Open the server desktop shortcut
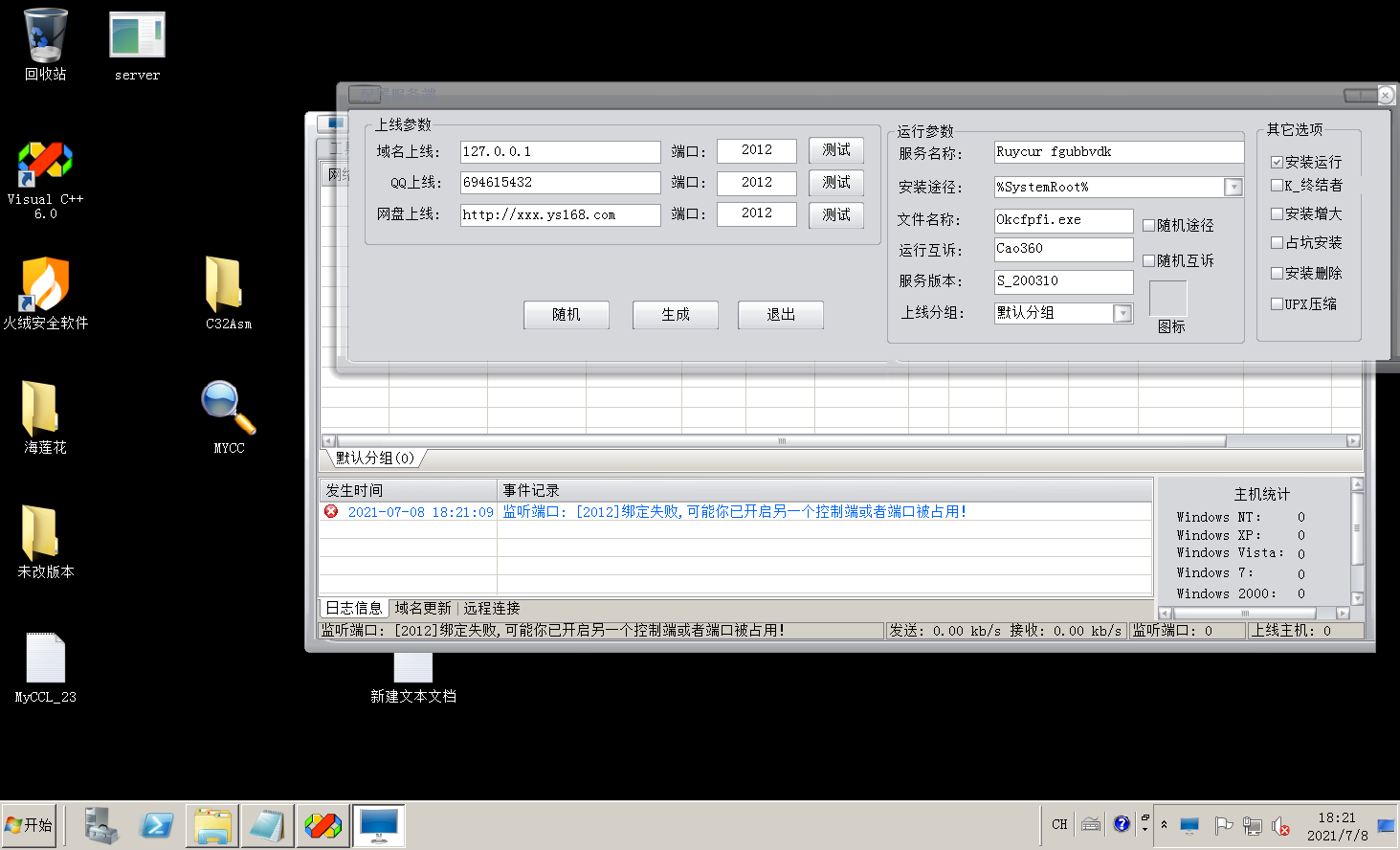Image resolution: width=1400 pixels, height=850 pixels. coord(137,46)
